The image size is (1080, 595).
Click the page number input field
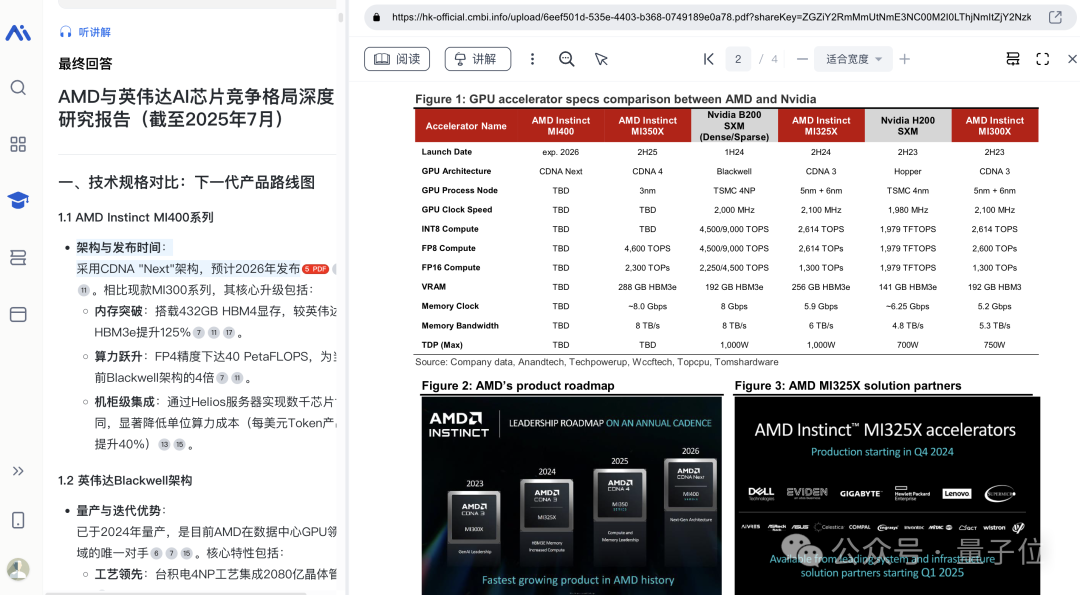point(738,59)
